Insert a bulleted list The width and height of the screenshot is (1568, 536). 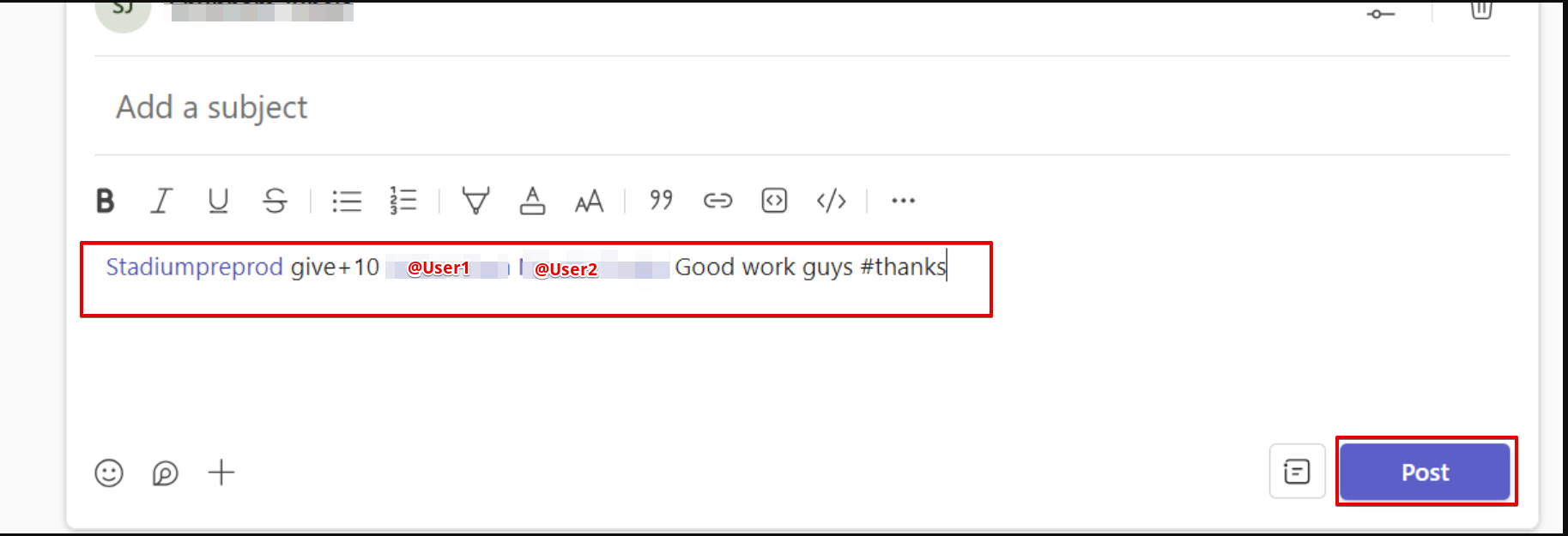coord(347,201)
